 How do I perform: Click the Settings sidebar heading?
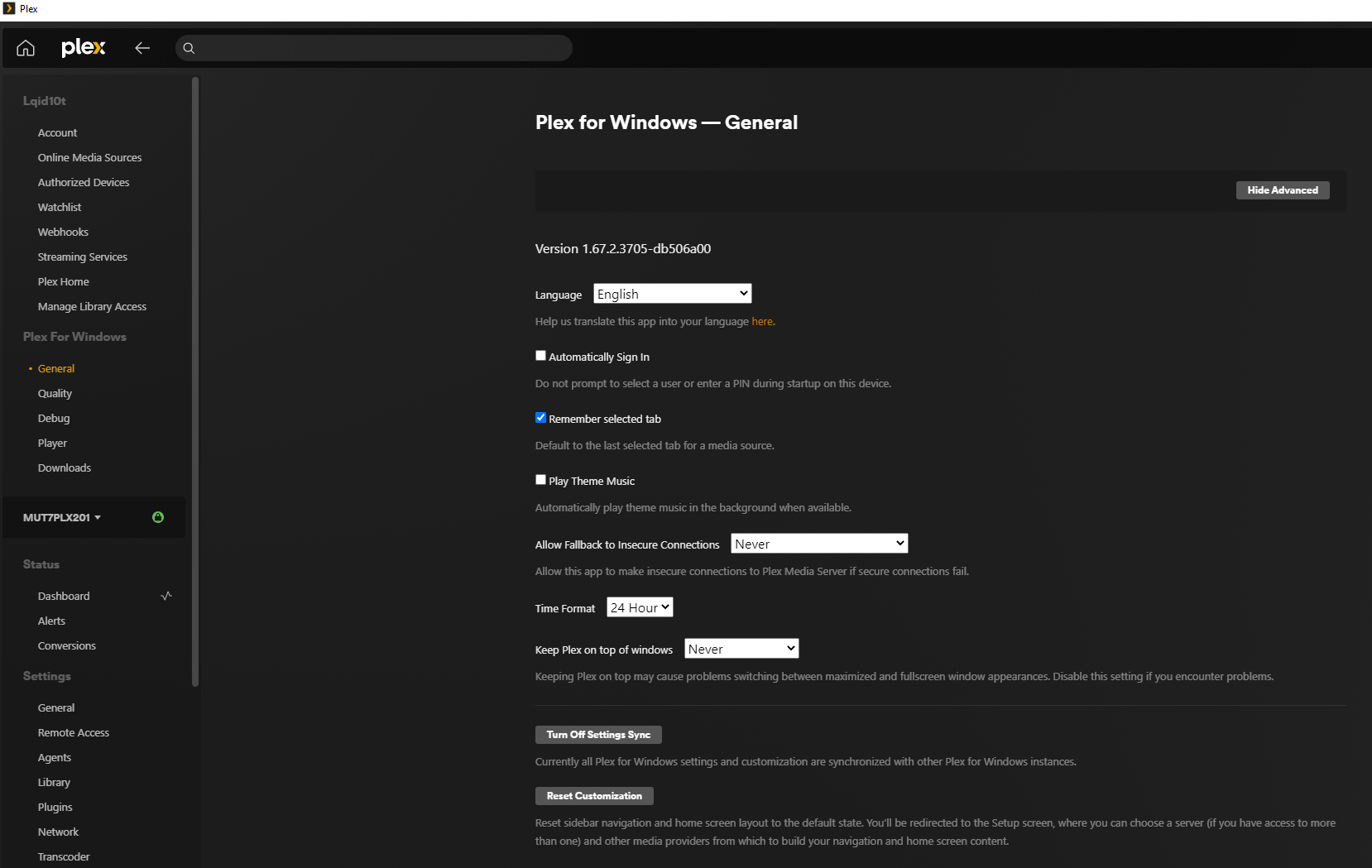(x=47, y=676)
